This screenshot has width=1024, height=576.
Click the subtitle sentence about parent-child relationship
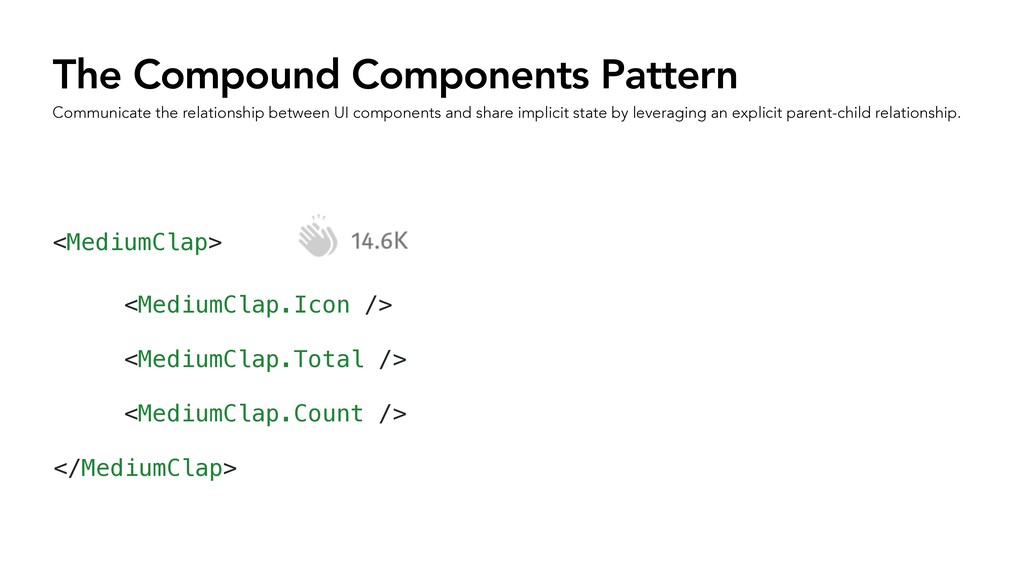506,113
